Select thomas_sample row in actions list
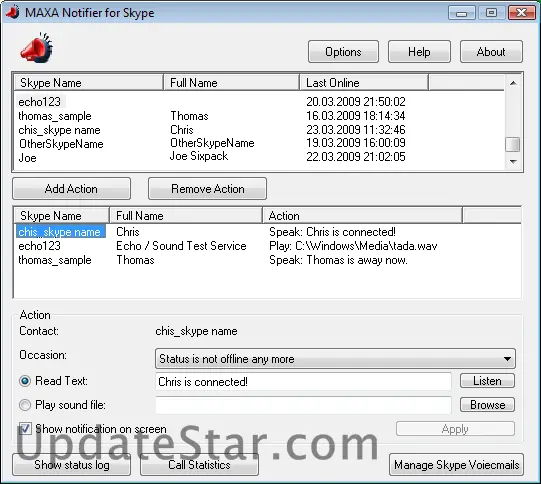The width and height of the screenshot is (541, 484). tap(55, 260)
